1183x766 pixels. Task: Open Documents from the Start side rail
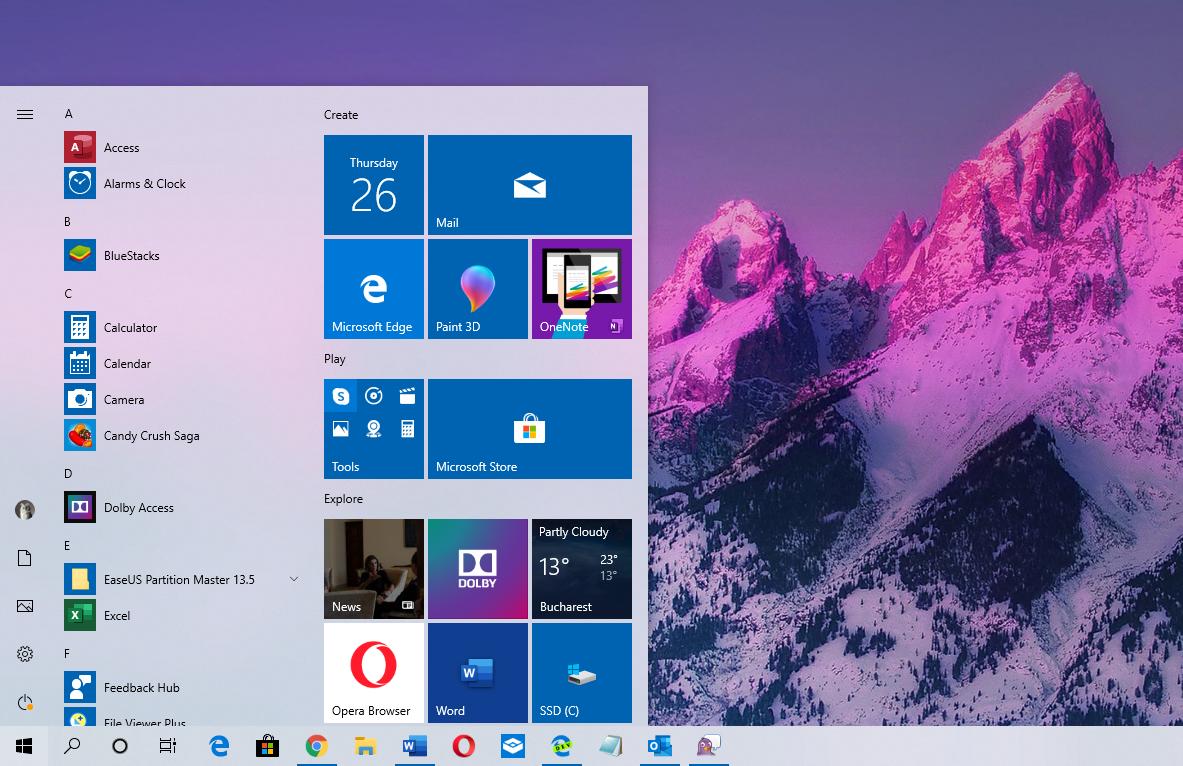point(25,558)
